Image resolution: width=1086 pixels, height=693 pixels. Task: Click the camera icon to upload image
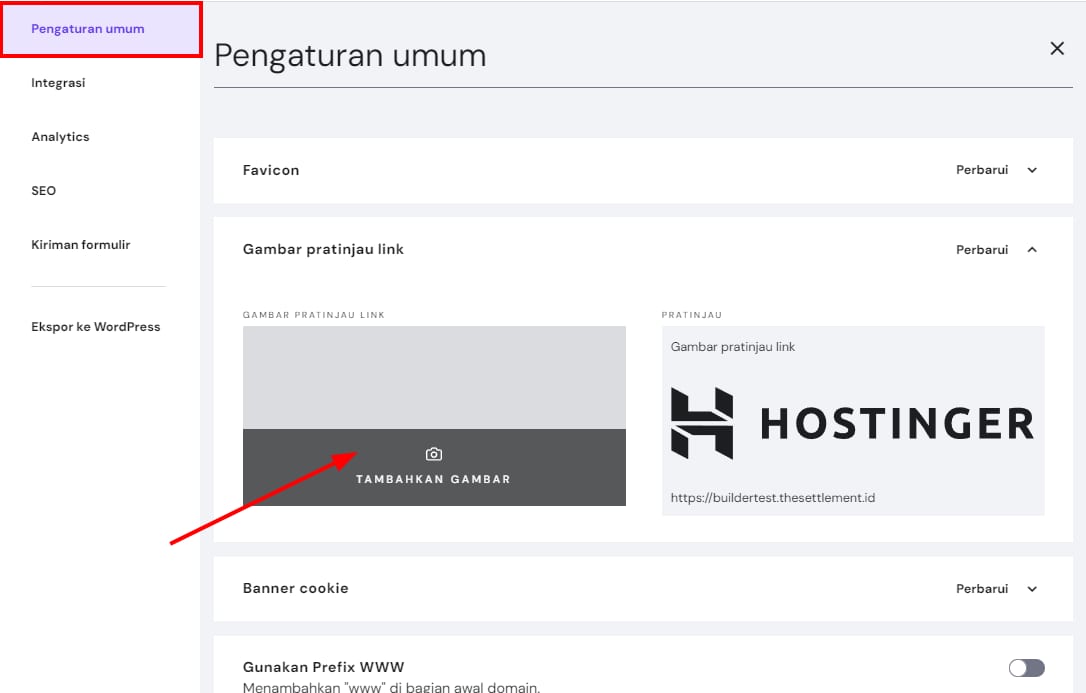pos(433,454)
